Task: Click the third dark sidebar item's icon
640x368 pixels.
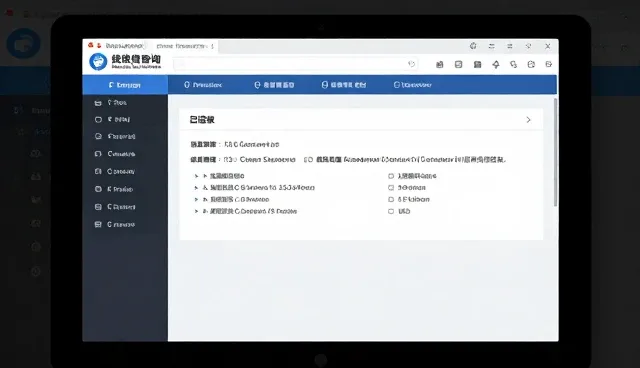Action: (98, 136)
